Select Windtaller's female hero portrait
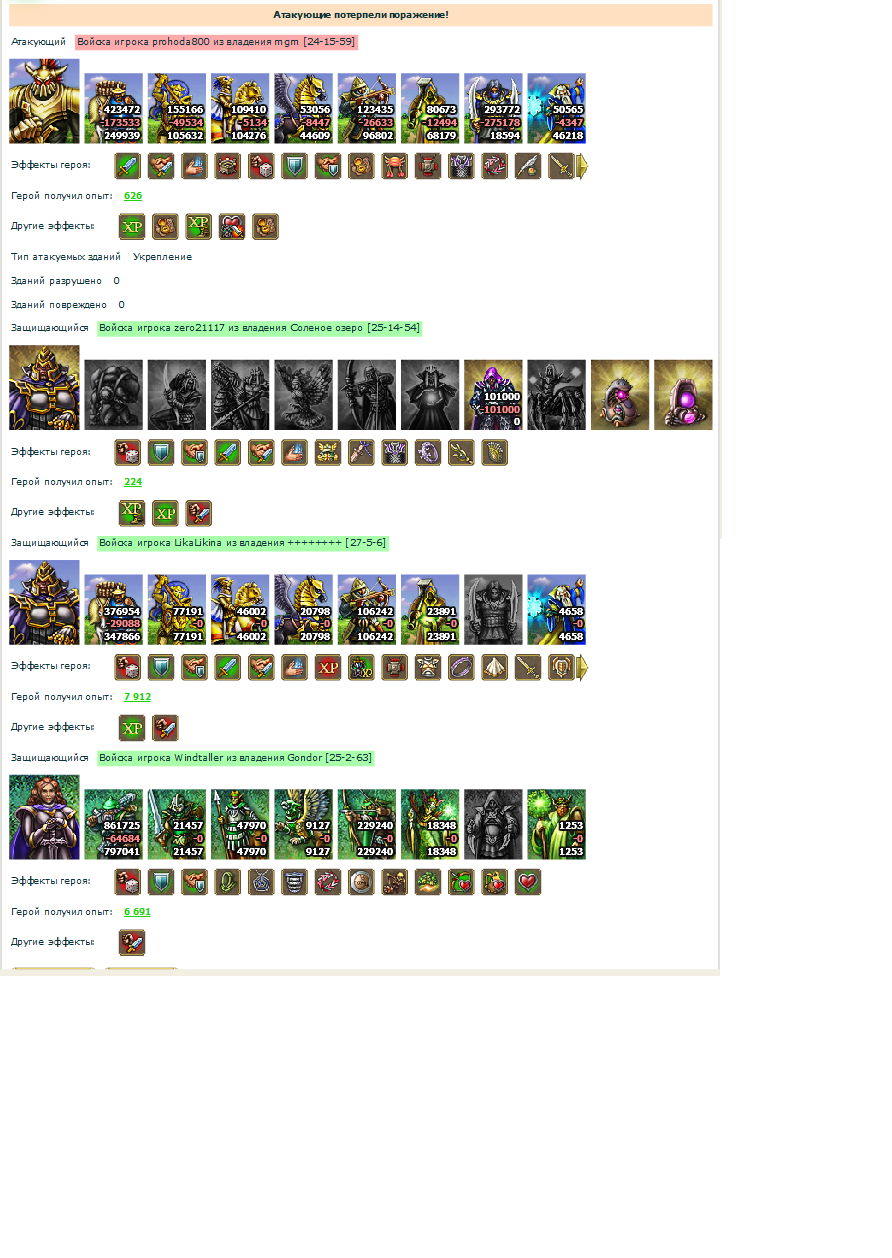Image resolution: width=892 pixels, height=1258 pixels. point(44,817)
